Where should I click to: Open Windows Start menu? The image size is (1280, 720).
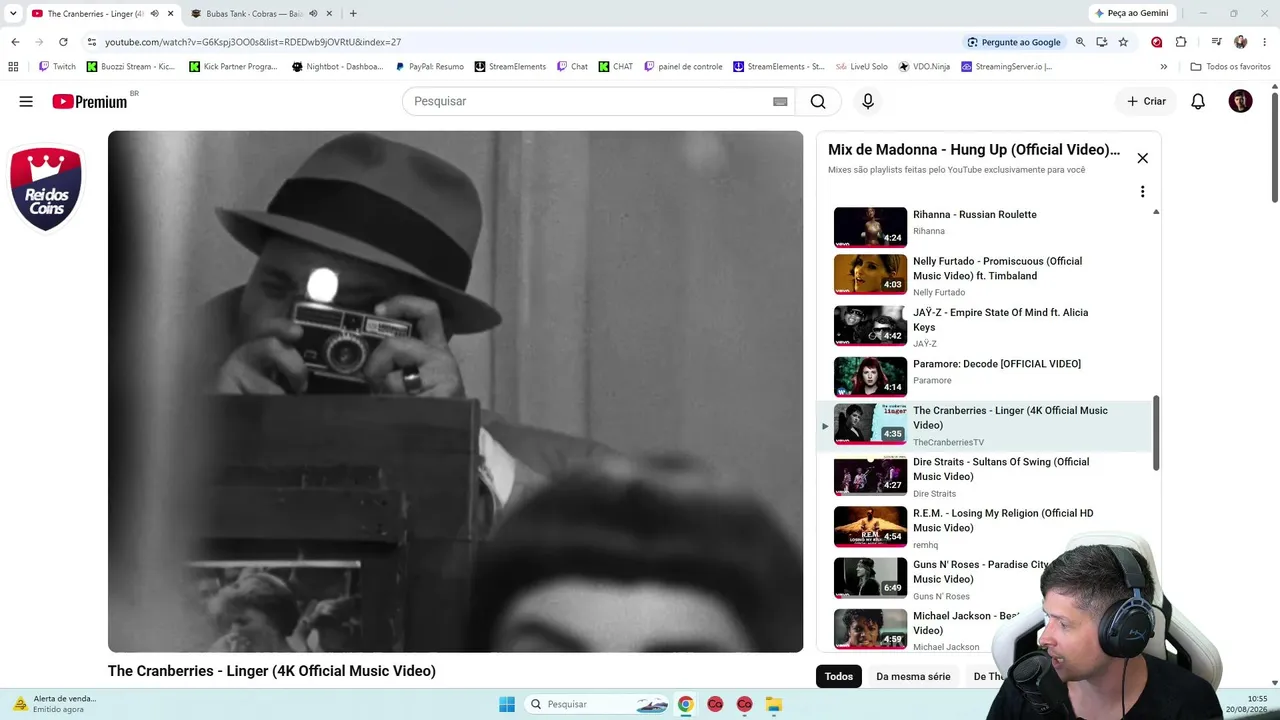507,704
